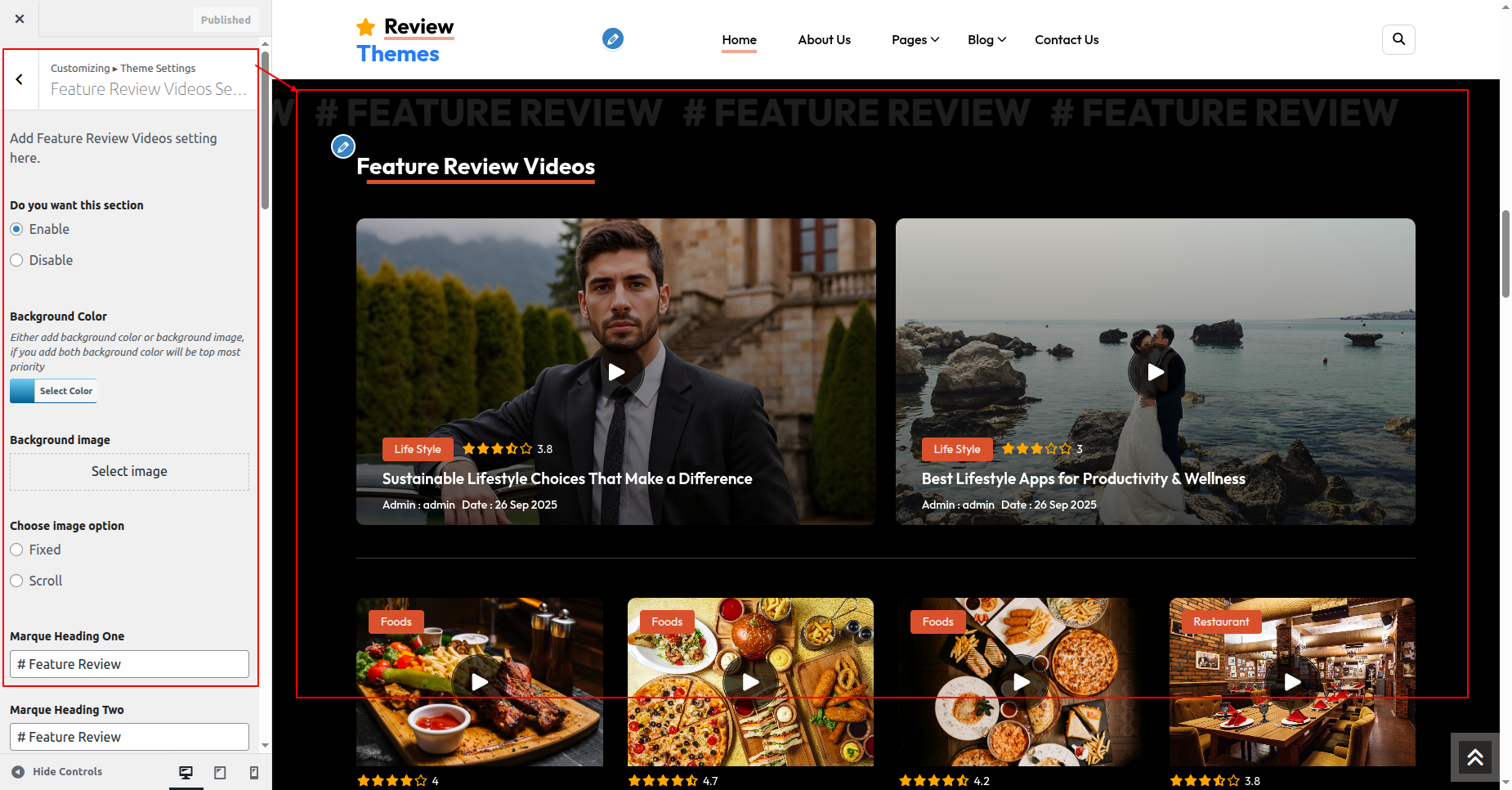1512x790 pixels.
Task: Choose the Fixed image option
Action: [16, 550]
